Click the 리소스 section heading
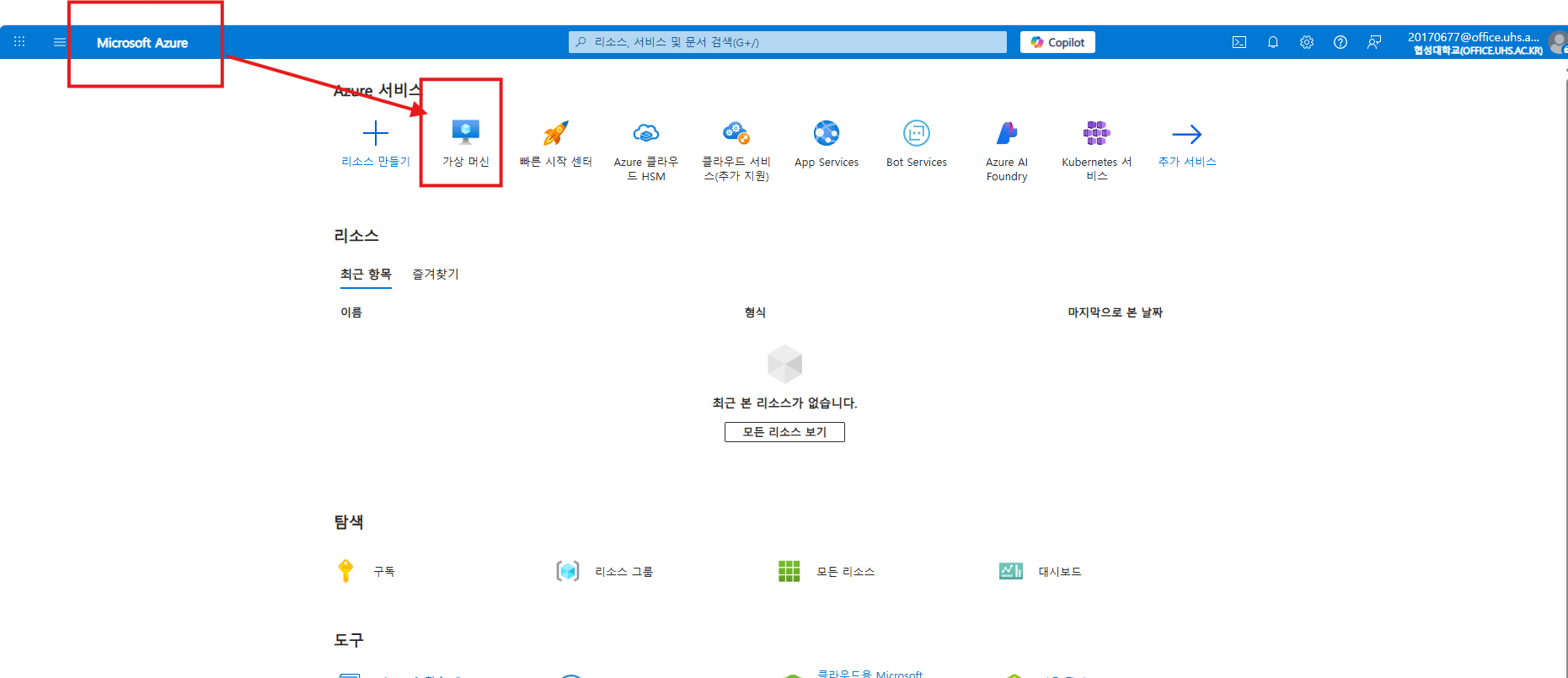 pos(356,236)
